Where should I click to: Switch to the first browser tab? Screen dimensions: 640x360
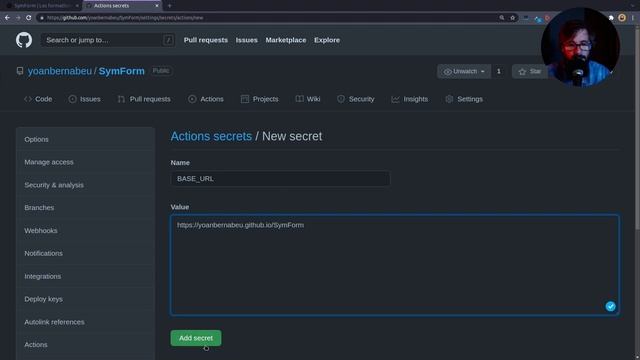coord(41,6)
